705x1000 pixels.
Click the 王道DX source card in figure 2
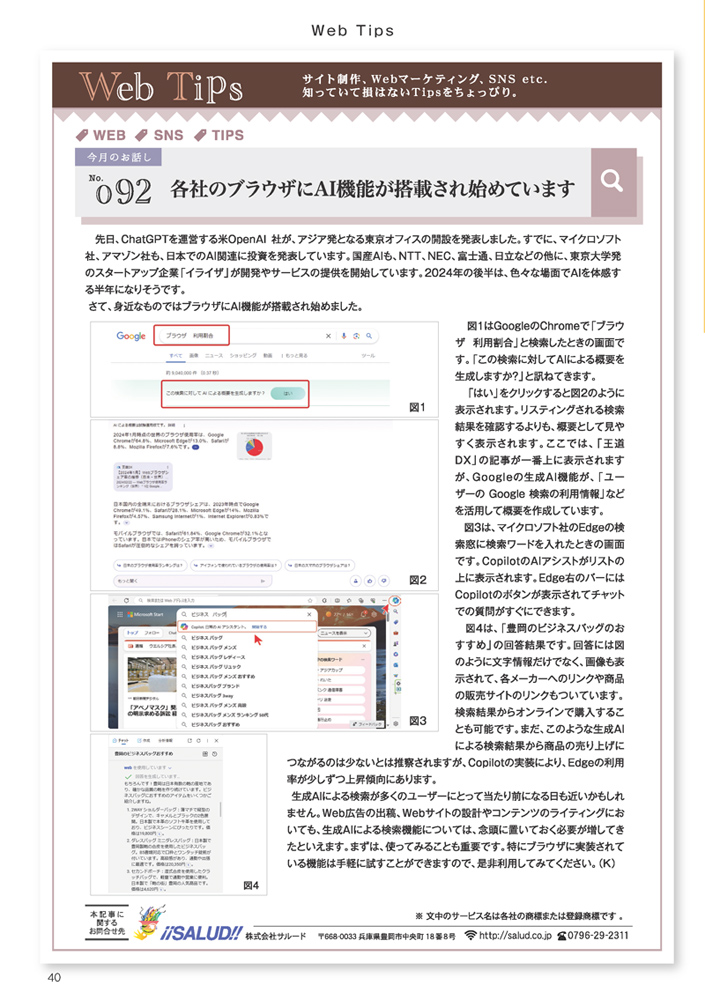pos(143,476)
